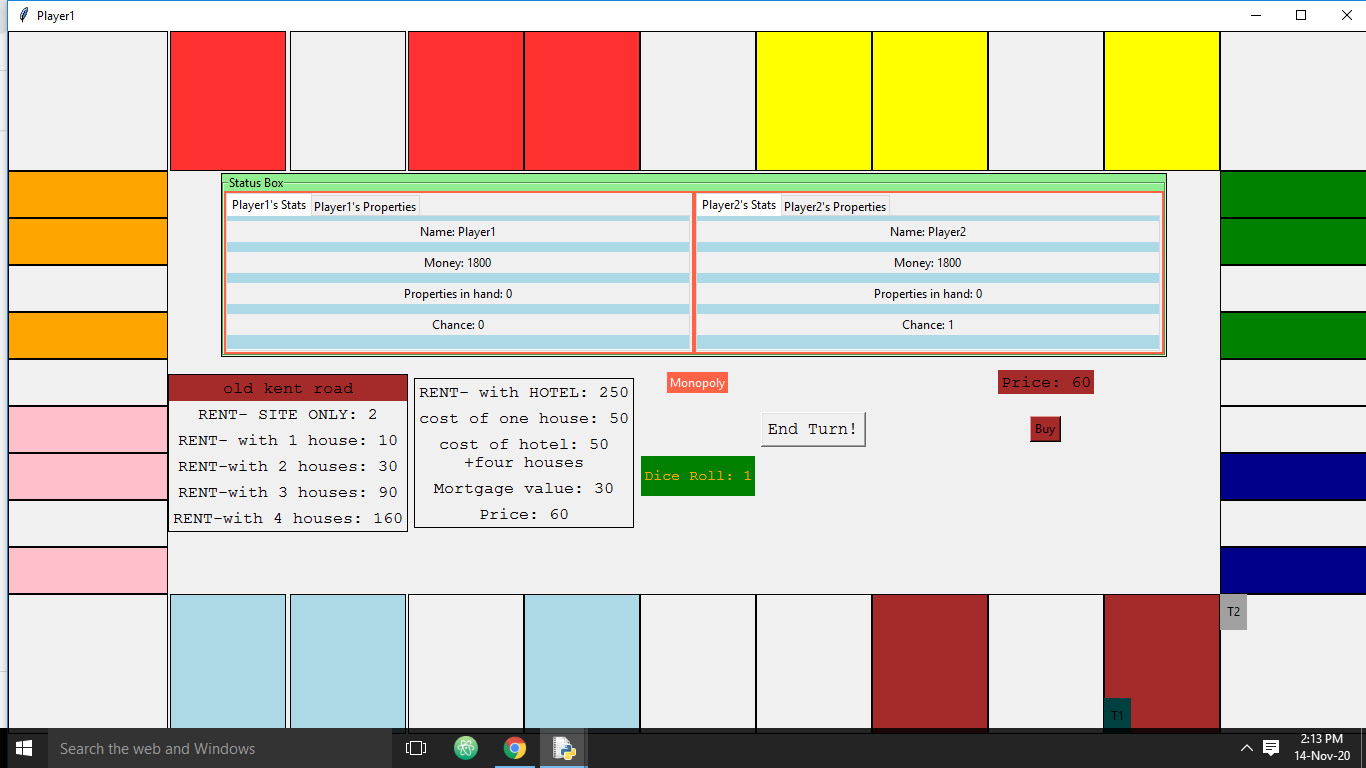Screen dimensions: 1366x768
Task: Switch to Player1's Properties tab
Action: click(x=365, y=207)
